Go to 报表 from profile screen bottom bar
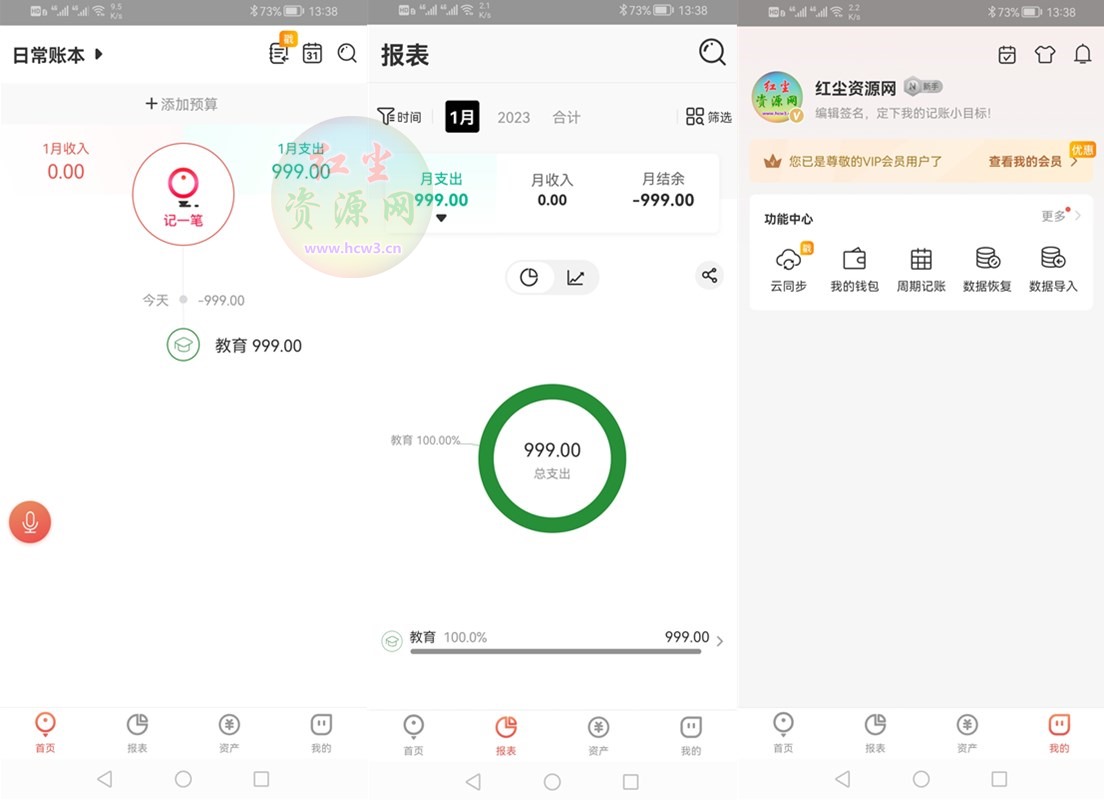This screenshot has height=800, width=1104. point(875,732)
